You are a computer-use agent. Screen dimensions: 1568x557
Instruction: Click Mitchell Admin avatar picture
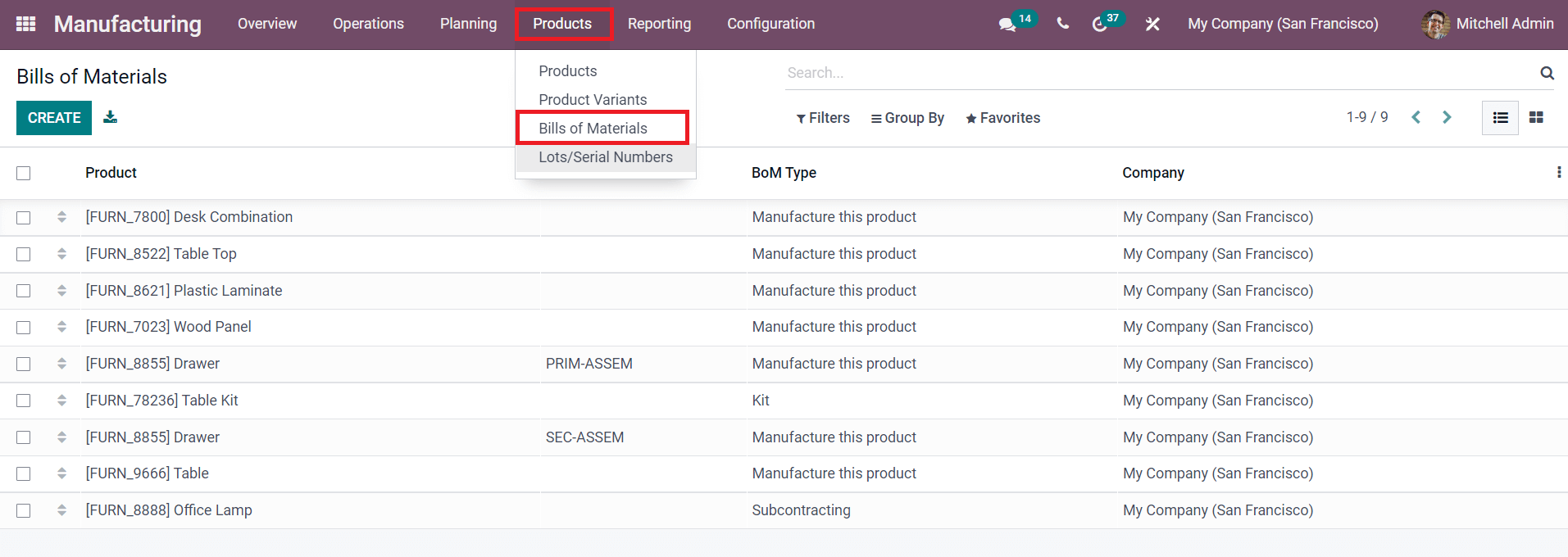click(x=1436, y=25)
